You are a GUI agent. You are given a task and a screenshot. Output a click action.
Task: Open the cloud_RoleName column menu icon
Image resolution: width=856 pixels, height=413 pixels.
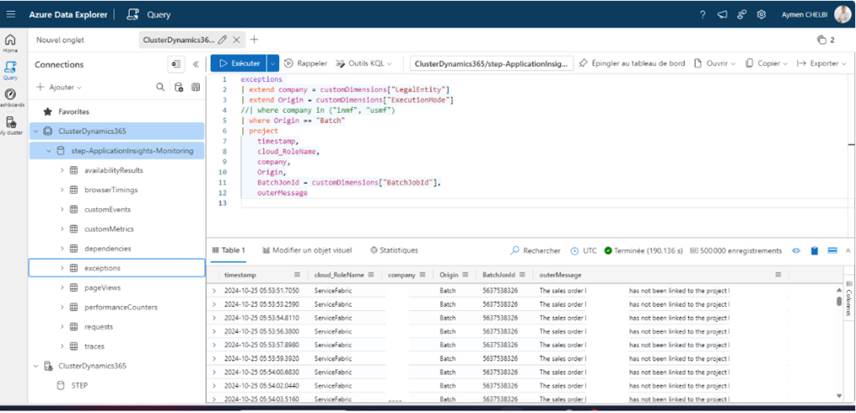coord(371,275)
